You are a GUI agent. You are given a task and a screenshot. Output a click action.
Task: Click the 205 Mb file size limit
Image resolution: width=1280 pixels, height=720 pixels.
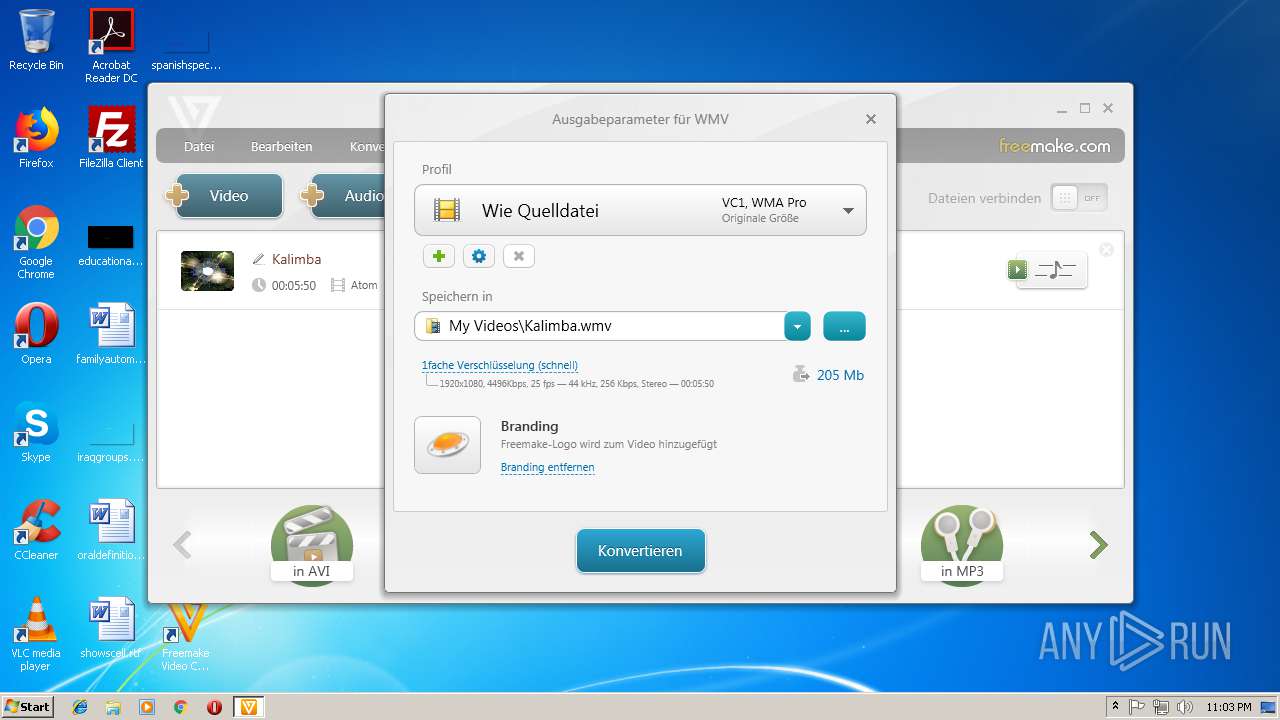(x=828, y=375)
